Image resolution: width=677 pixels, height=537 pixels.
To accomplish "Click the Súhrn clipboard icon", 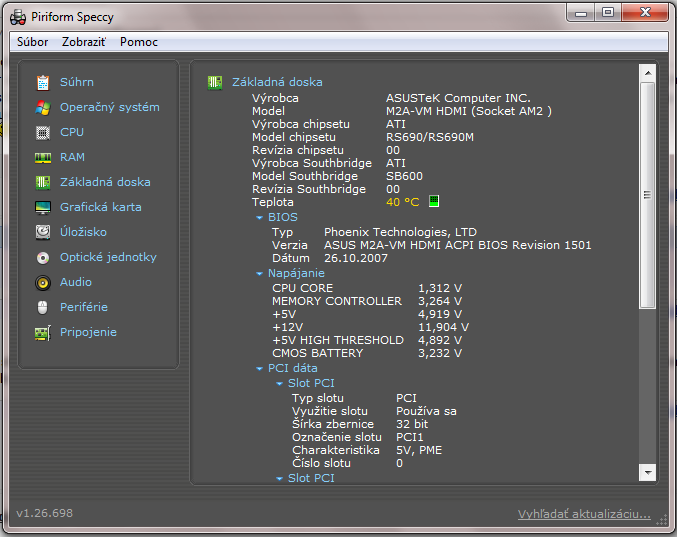I will [x=43, y=82].
